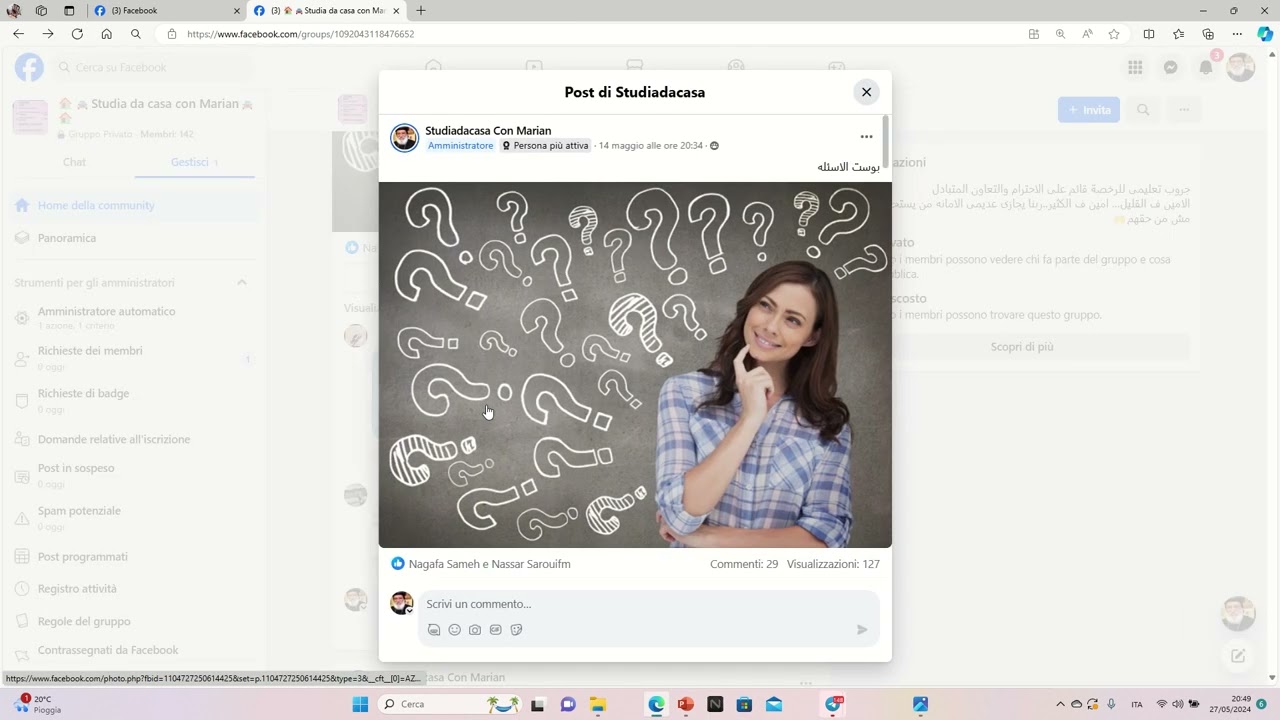The height and width of the screenshot is (720, 1280).
Task: Click the blue like reaction icon
Action: [x=398, y=564]
